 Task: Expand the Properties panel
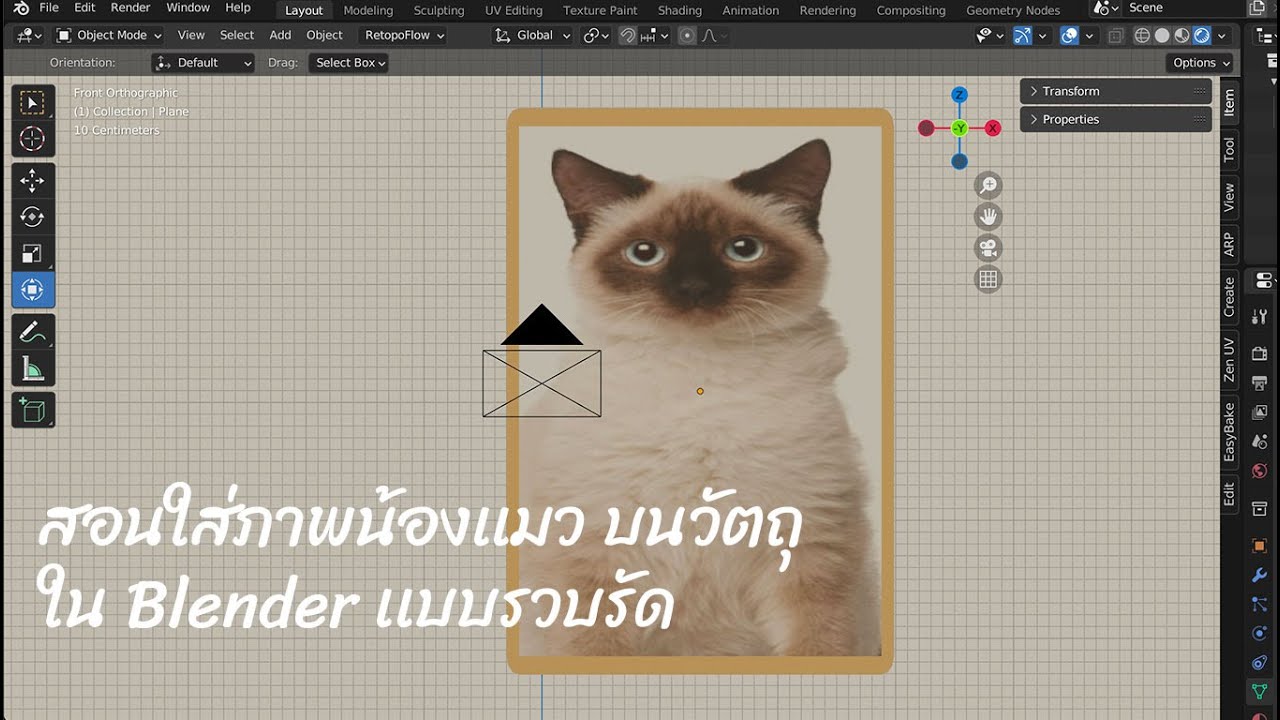(x=1116, y=119)
